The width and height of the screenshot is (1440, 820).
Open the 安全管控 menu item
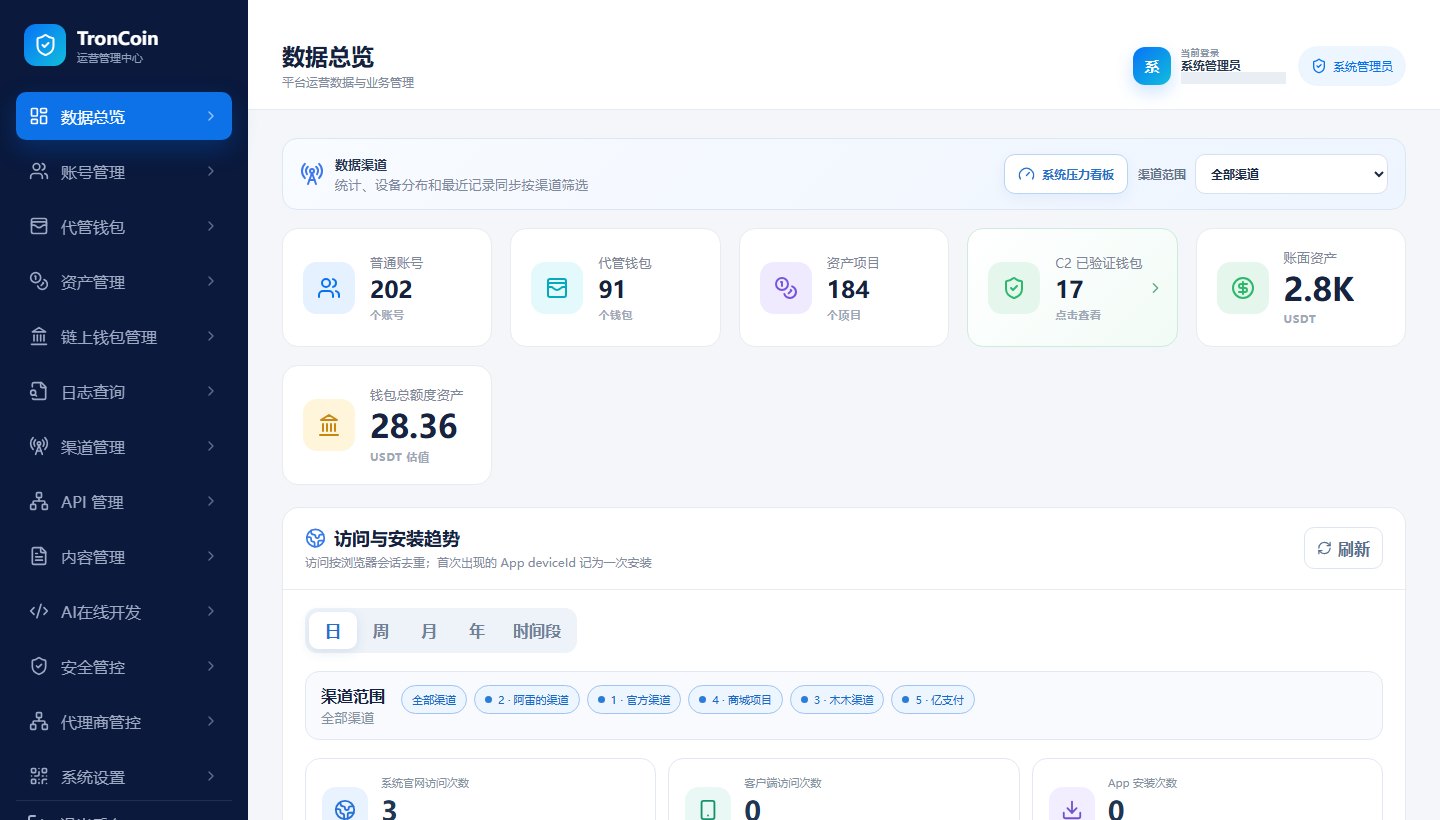[x=124, y=666]
